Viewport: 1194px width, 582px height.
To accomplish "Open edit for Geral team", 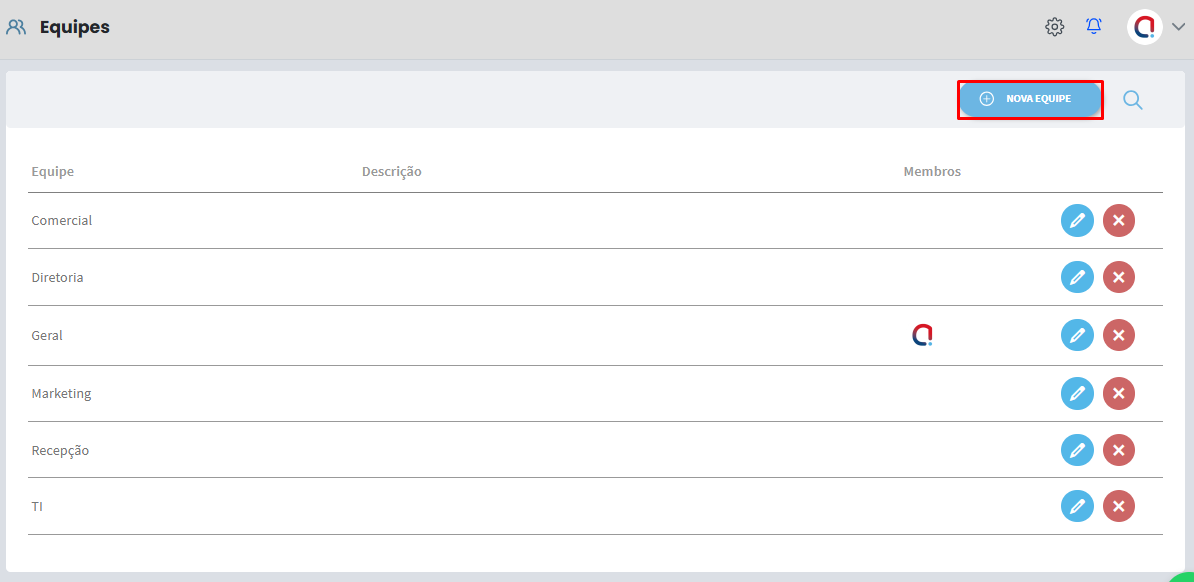I will [x=1077, y=335].
